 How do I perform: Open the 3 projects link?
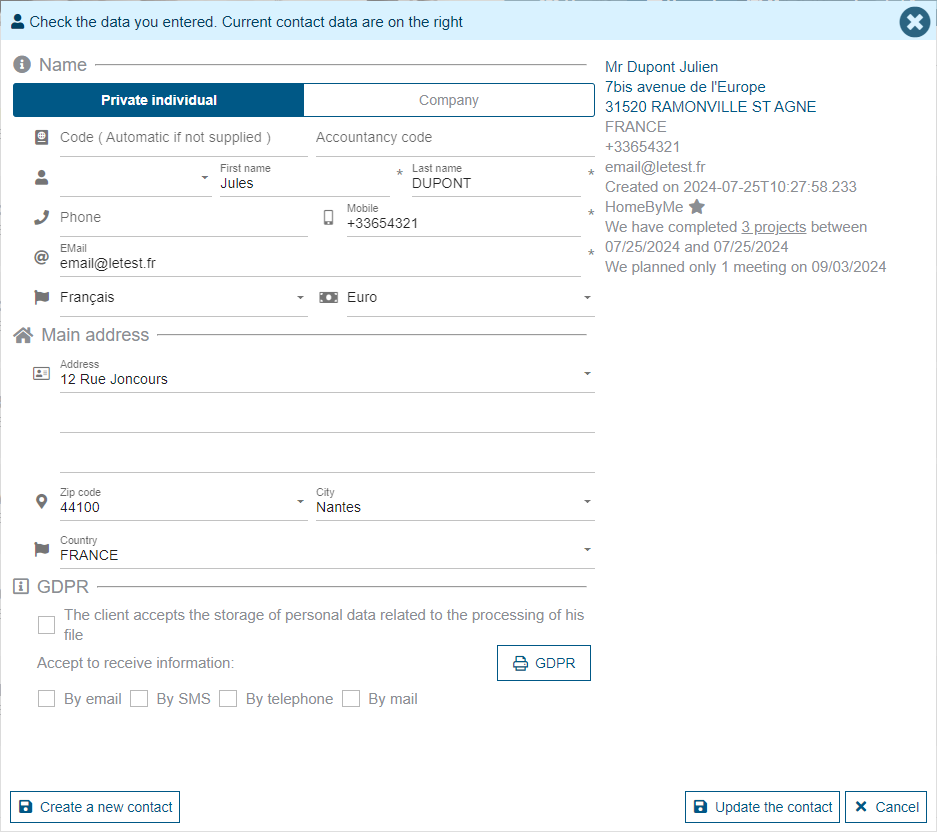click(x=773, y=227)
